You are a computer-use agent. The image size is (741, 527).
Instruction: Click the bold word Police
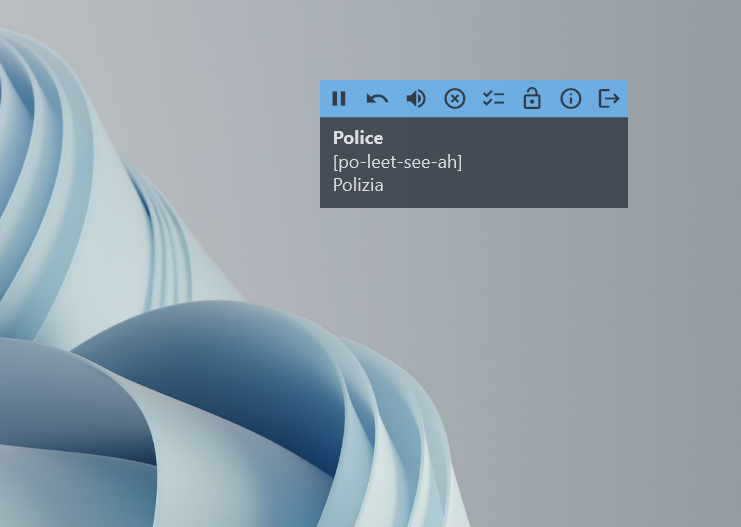coord(358,138)
